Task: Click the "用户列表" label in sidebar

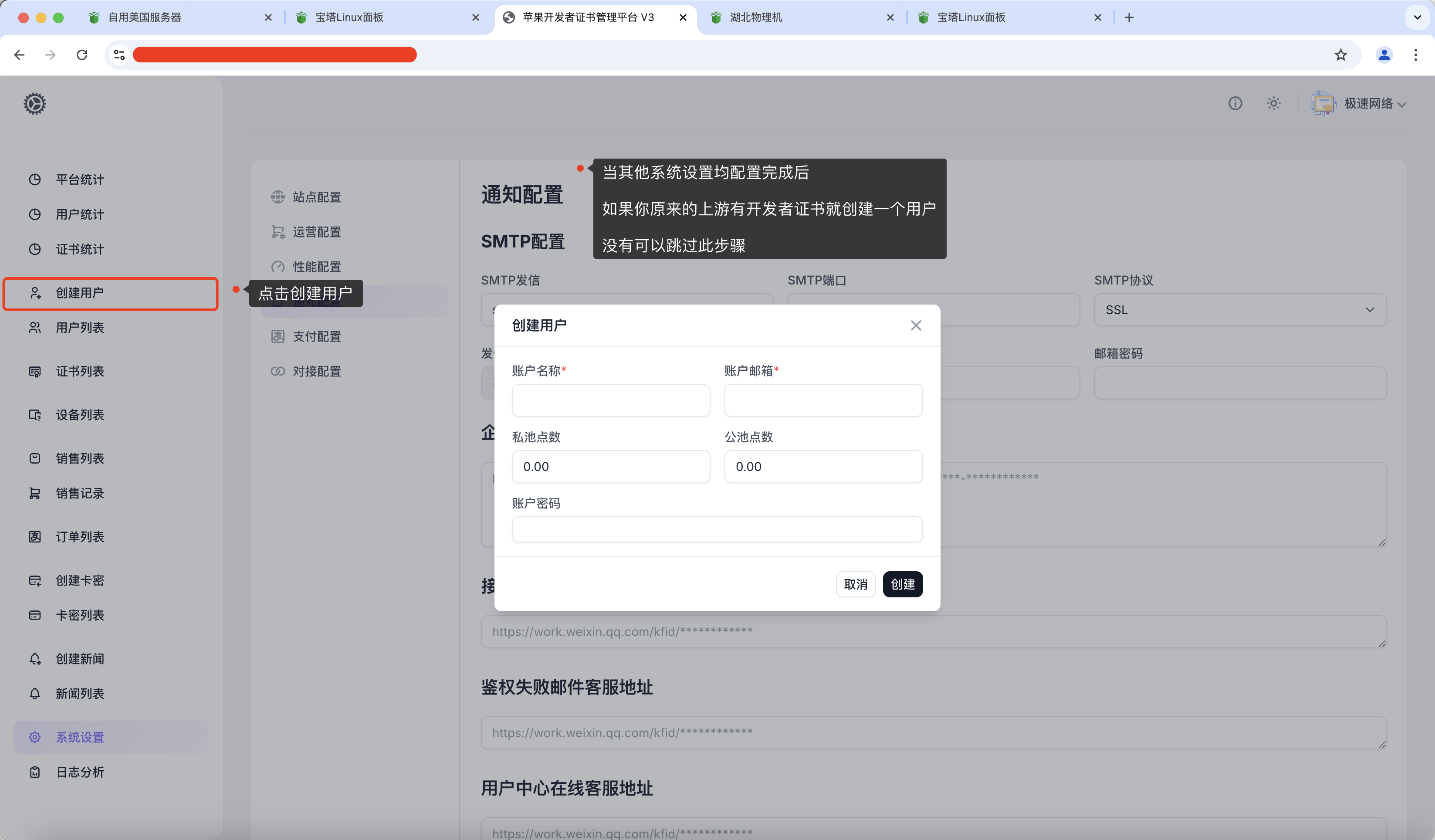Action: click(x=80, y=328)
